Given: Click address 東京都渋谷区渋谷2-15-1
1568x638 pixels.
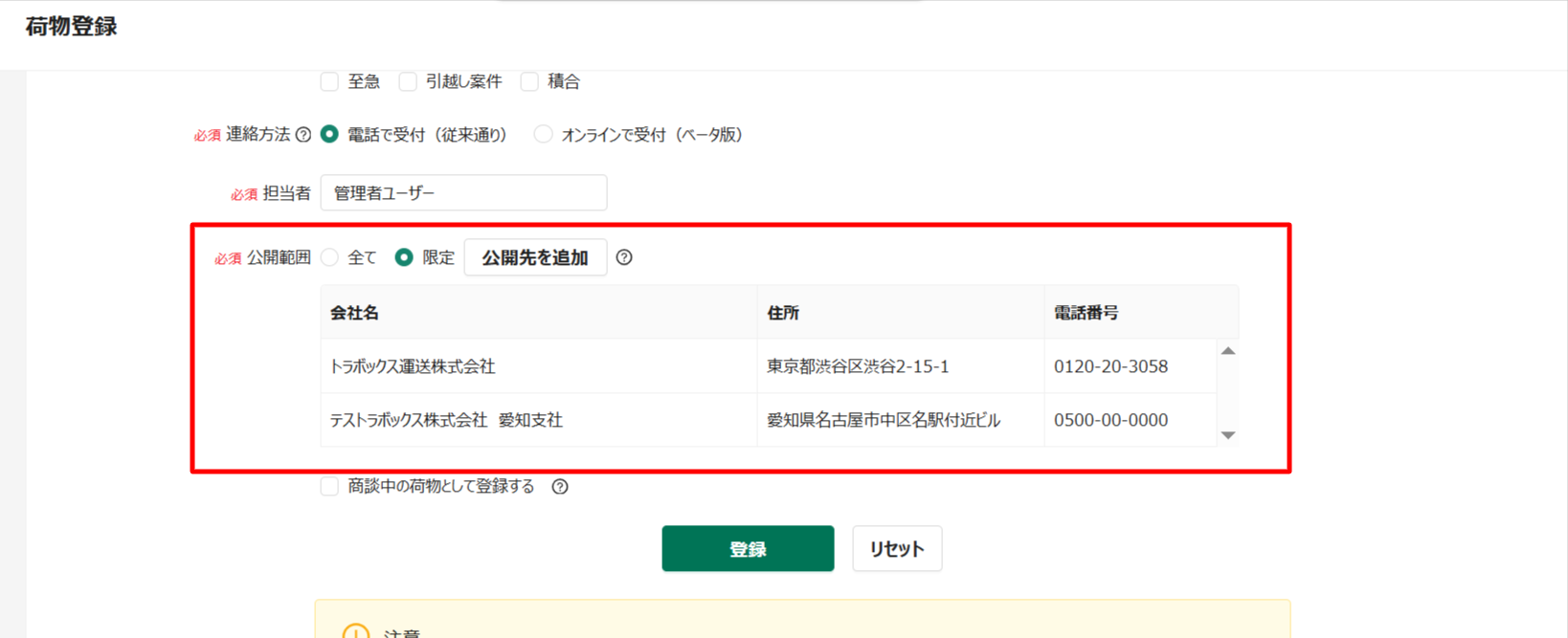Looking at the screenshot, I should coord(858,366).
